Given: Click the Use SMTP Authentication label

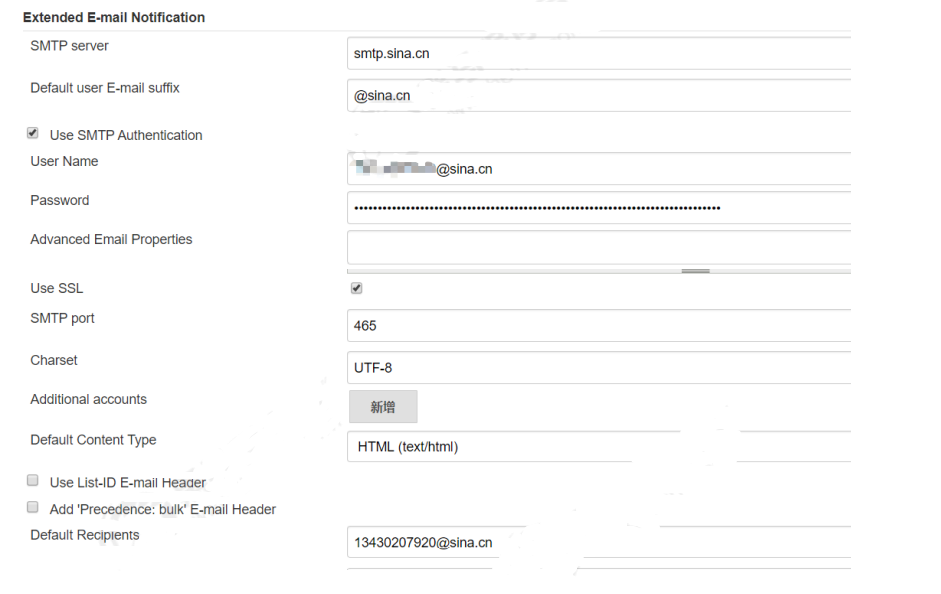Looking at the screenshot, I should pyautogui.click(x=126, y=136).
